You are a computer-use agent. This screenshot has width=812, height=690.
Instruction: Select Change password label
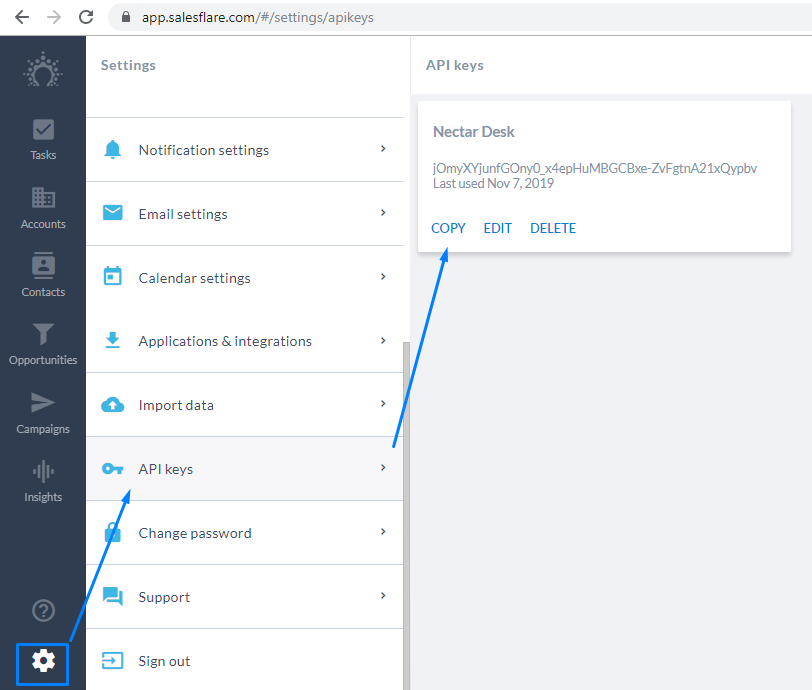[195, 533]
